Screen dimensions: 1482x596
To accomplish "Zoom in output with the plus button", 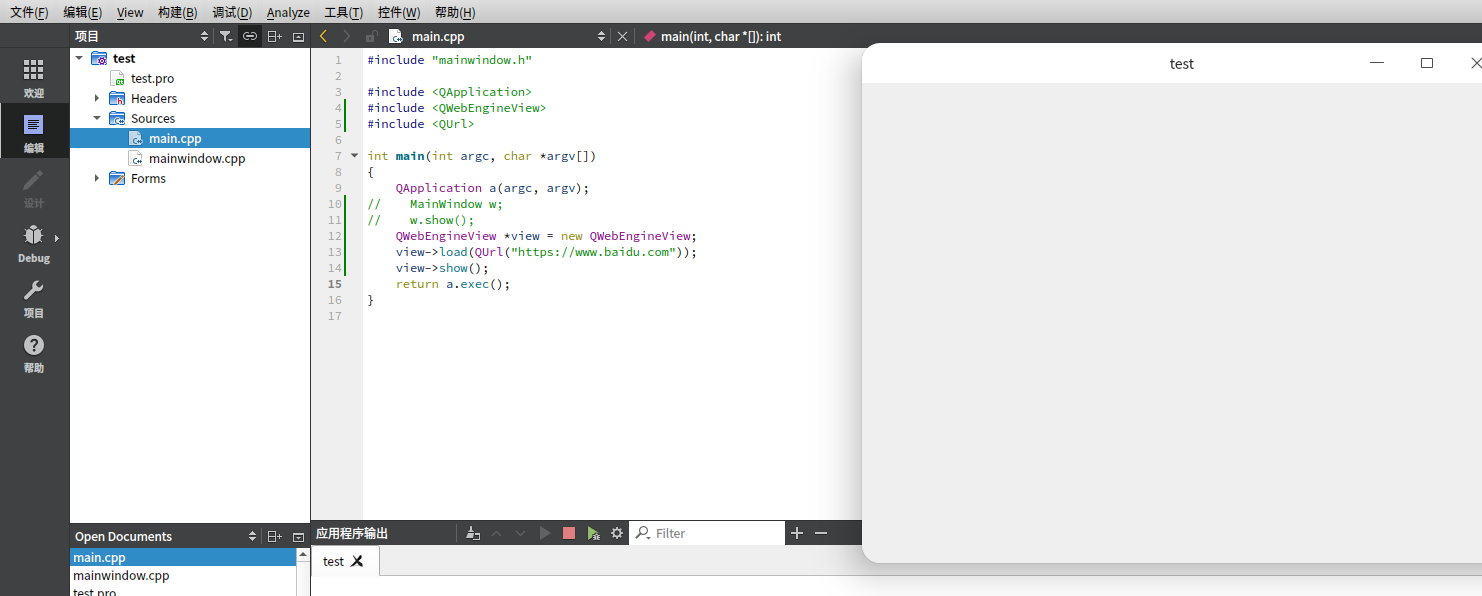I will tap(797, 533).
